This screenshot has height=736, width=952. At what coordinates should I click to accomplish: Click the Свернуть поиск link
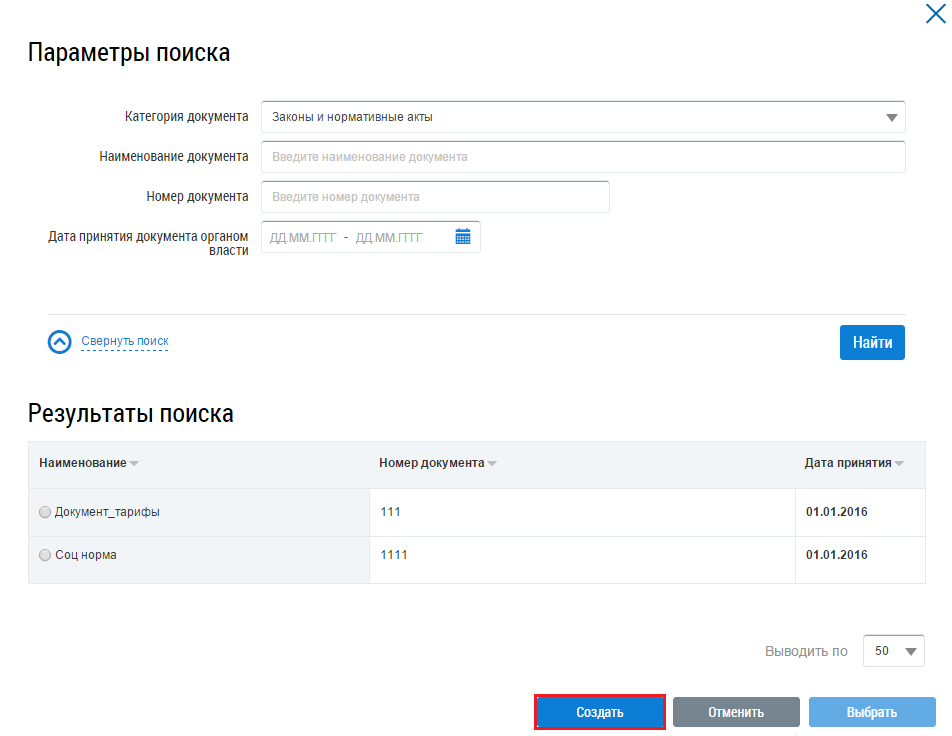coord(125,342)
